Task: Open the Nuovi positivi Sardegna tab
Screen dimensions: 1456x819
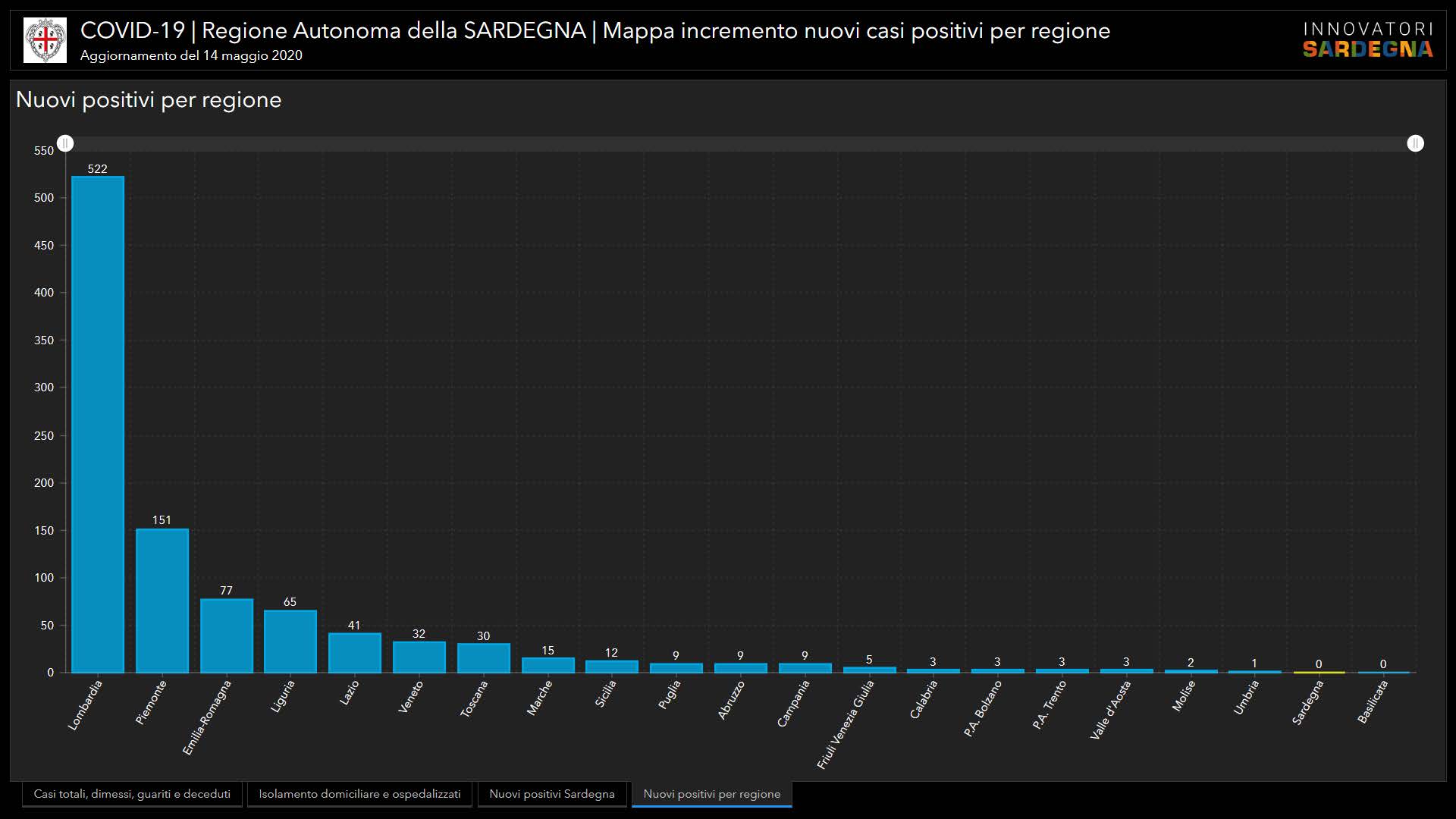Action: 552,794
